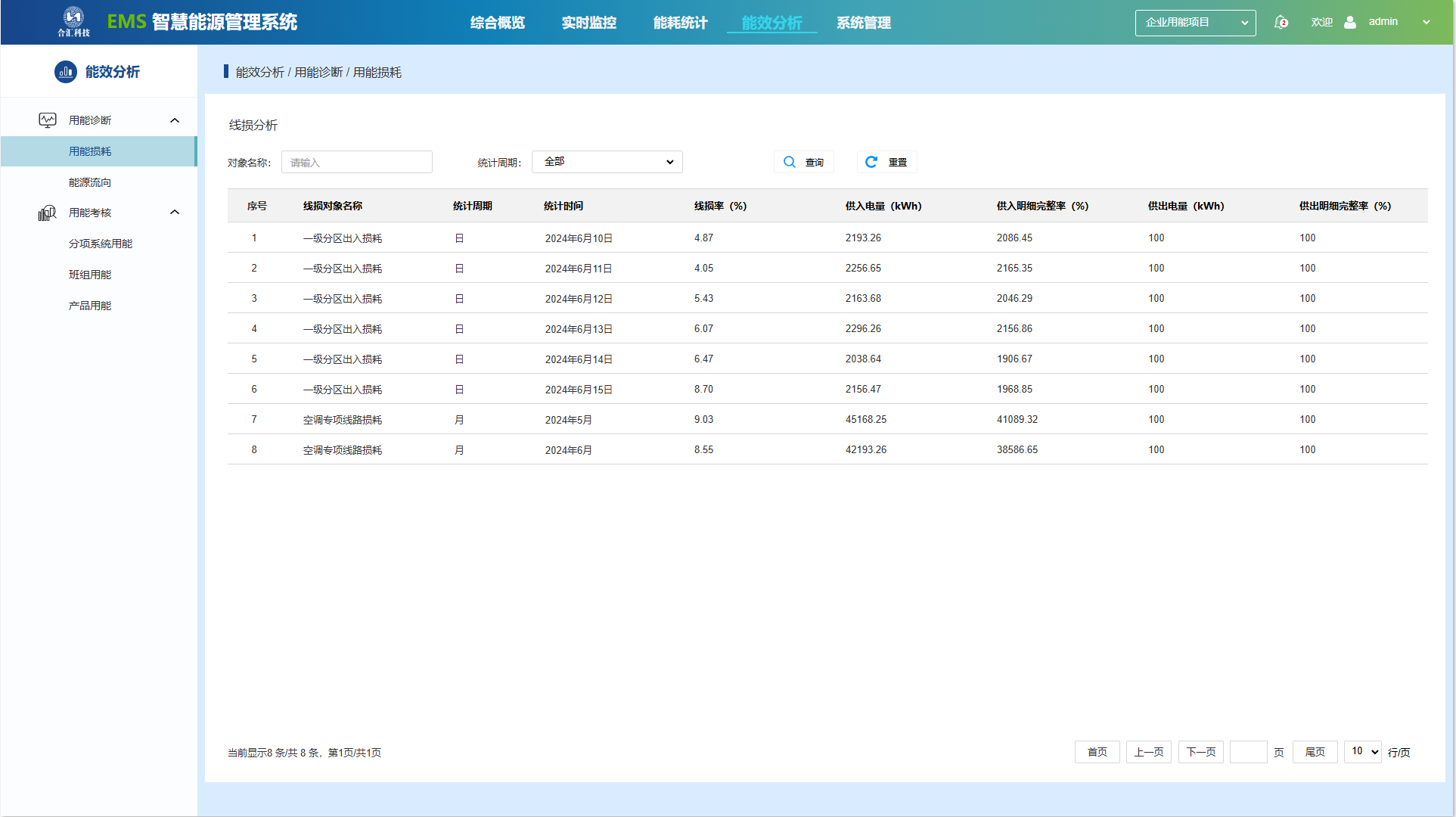Switch to 能耗统计 top tab

click(x=680, y=23)
